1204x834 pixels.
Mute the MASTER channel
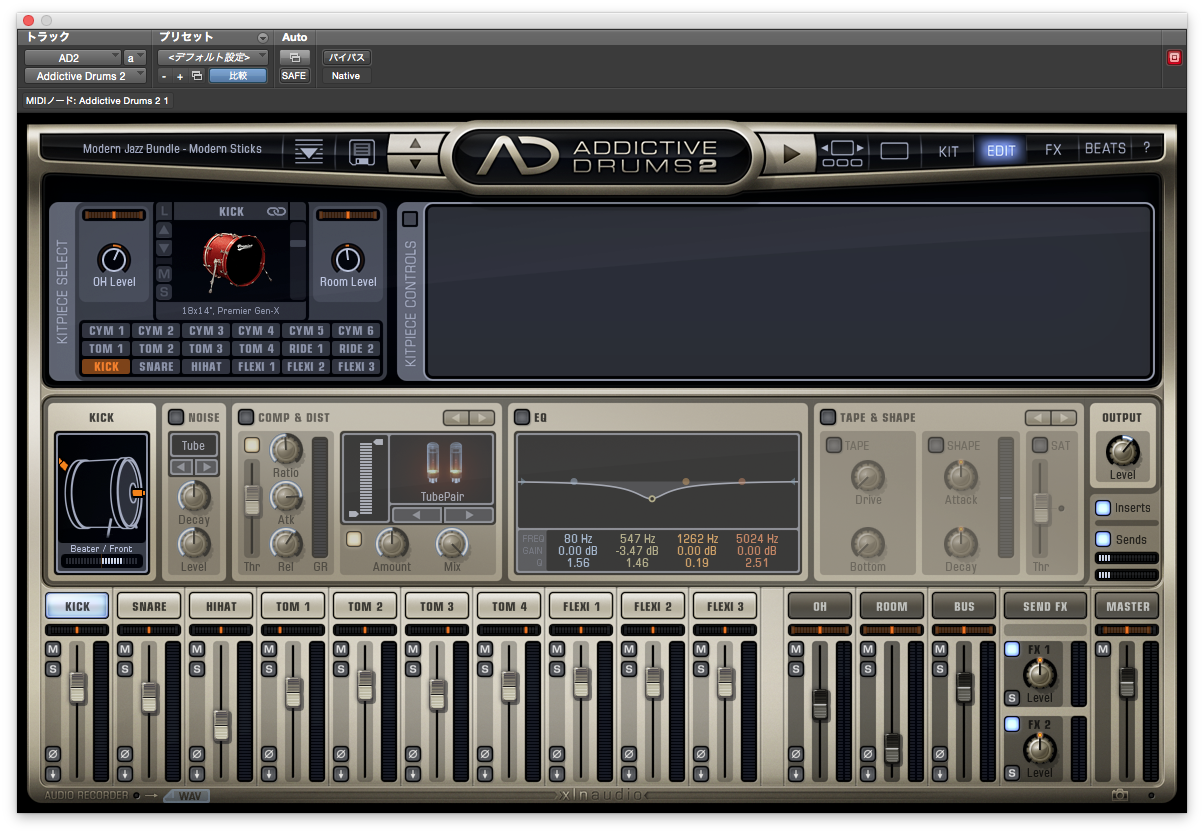pos(1103,650)
